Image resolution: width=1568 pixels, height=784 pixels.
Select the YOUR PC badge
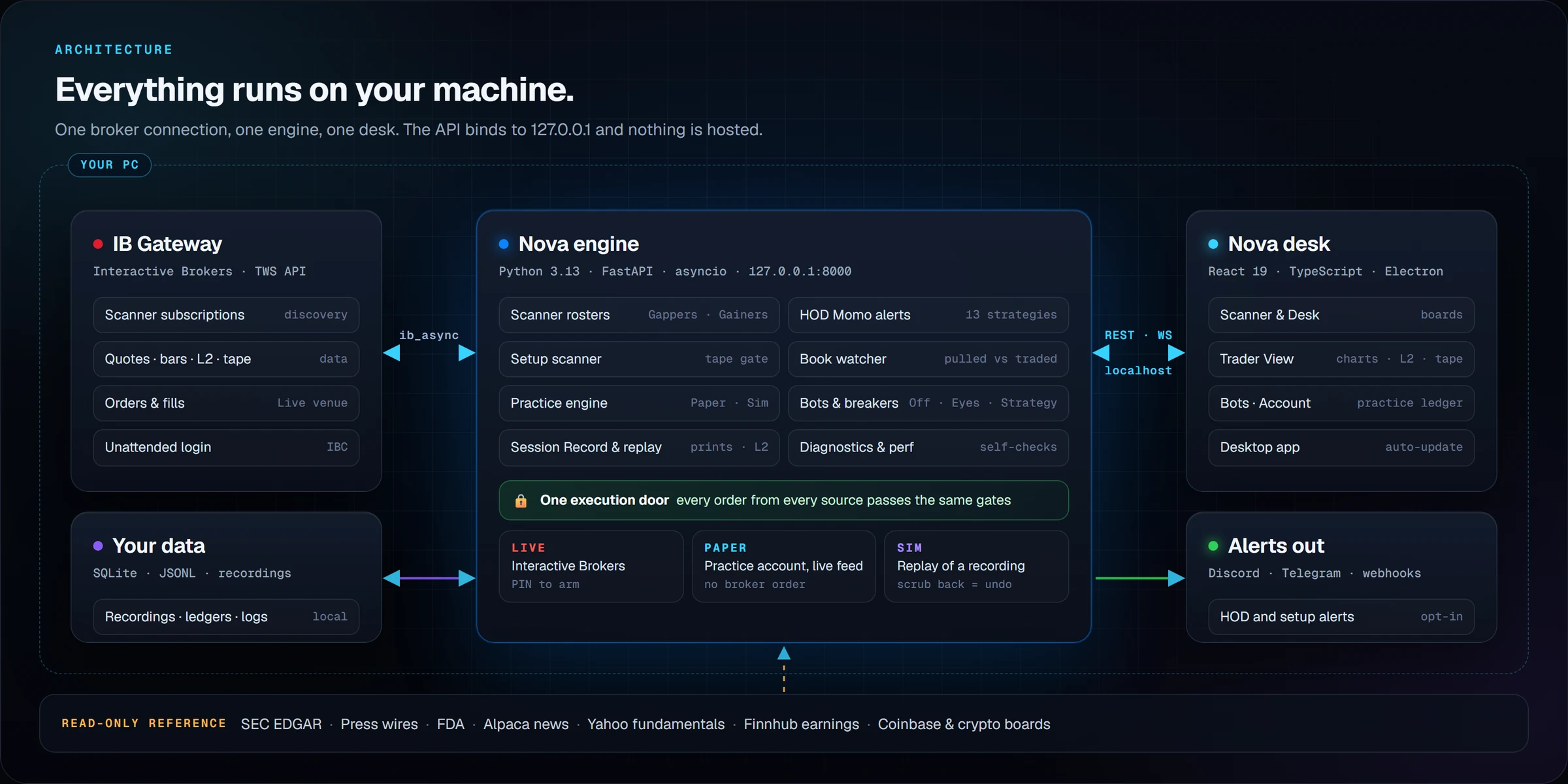pos(110,165)
